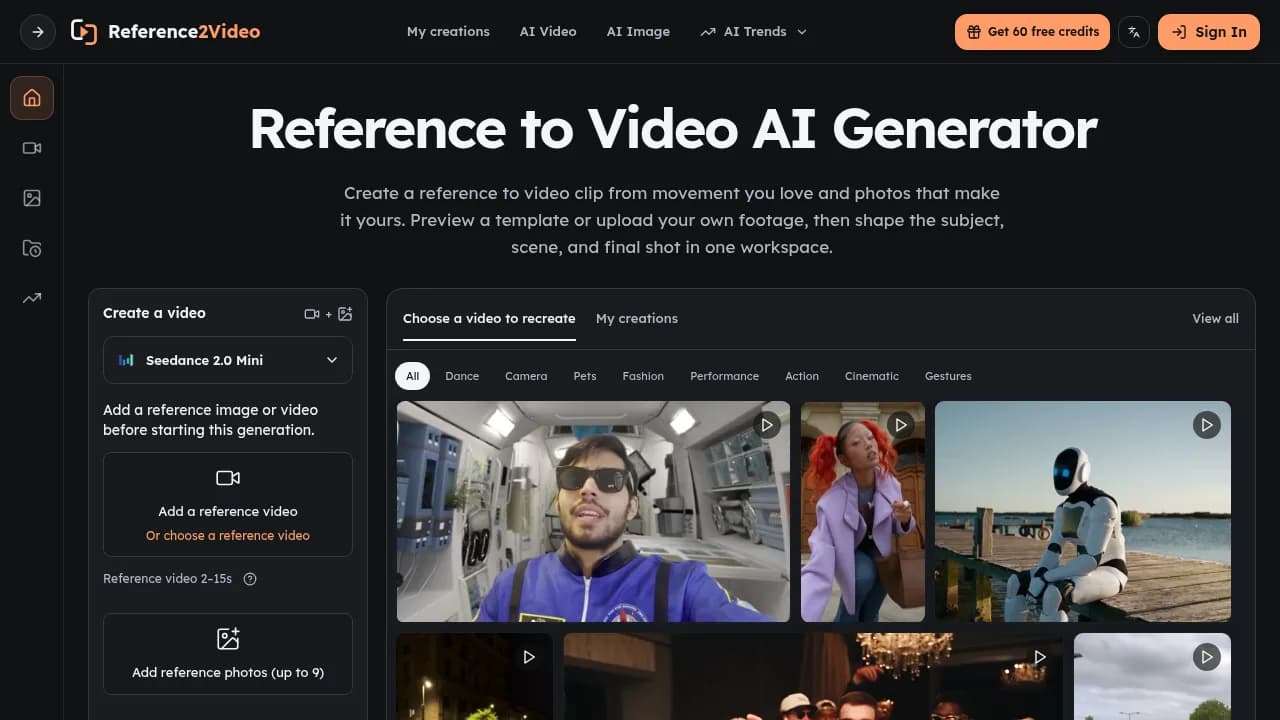
Task: Filter videos by Gestures
Action: pos(948,376)
